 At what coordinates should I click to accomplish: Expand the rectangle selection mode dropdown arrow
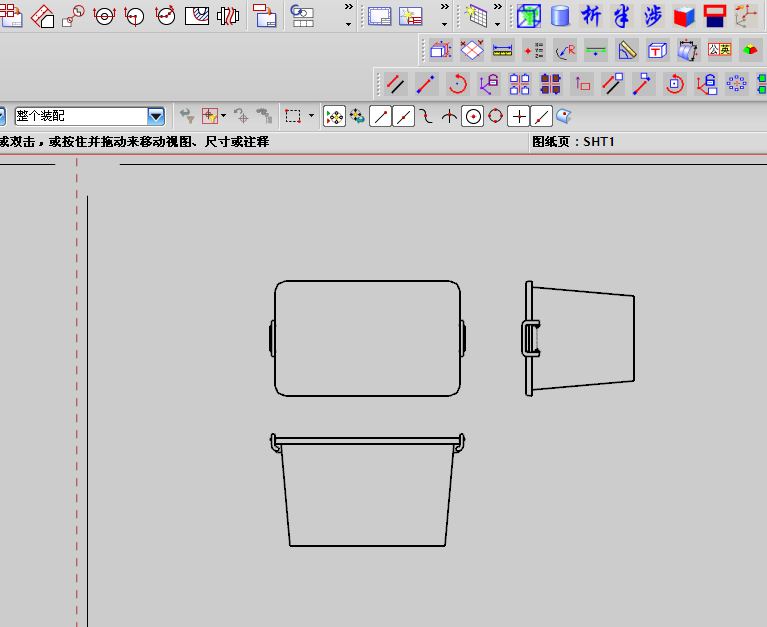[311, 116]
